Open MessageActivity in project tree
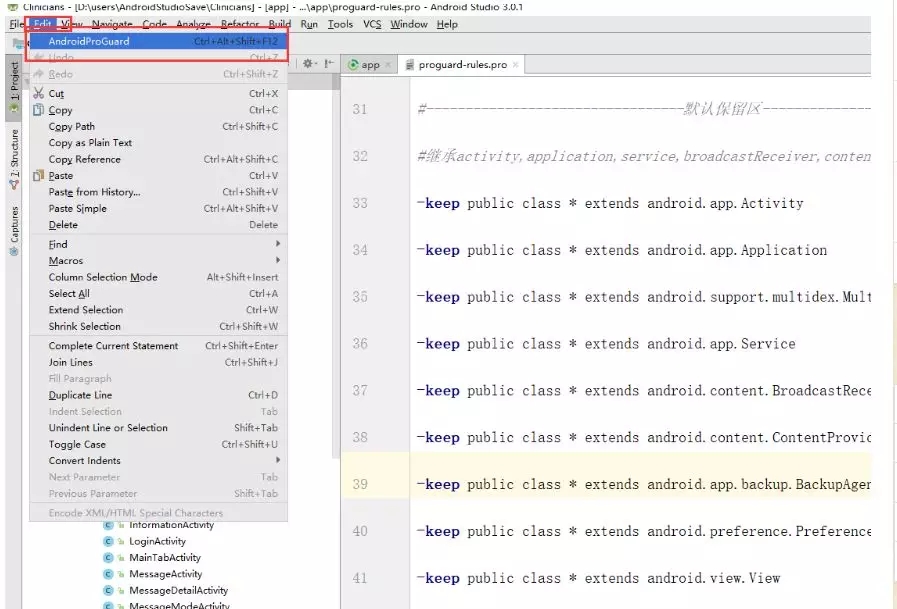 (x=165, y=574)
